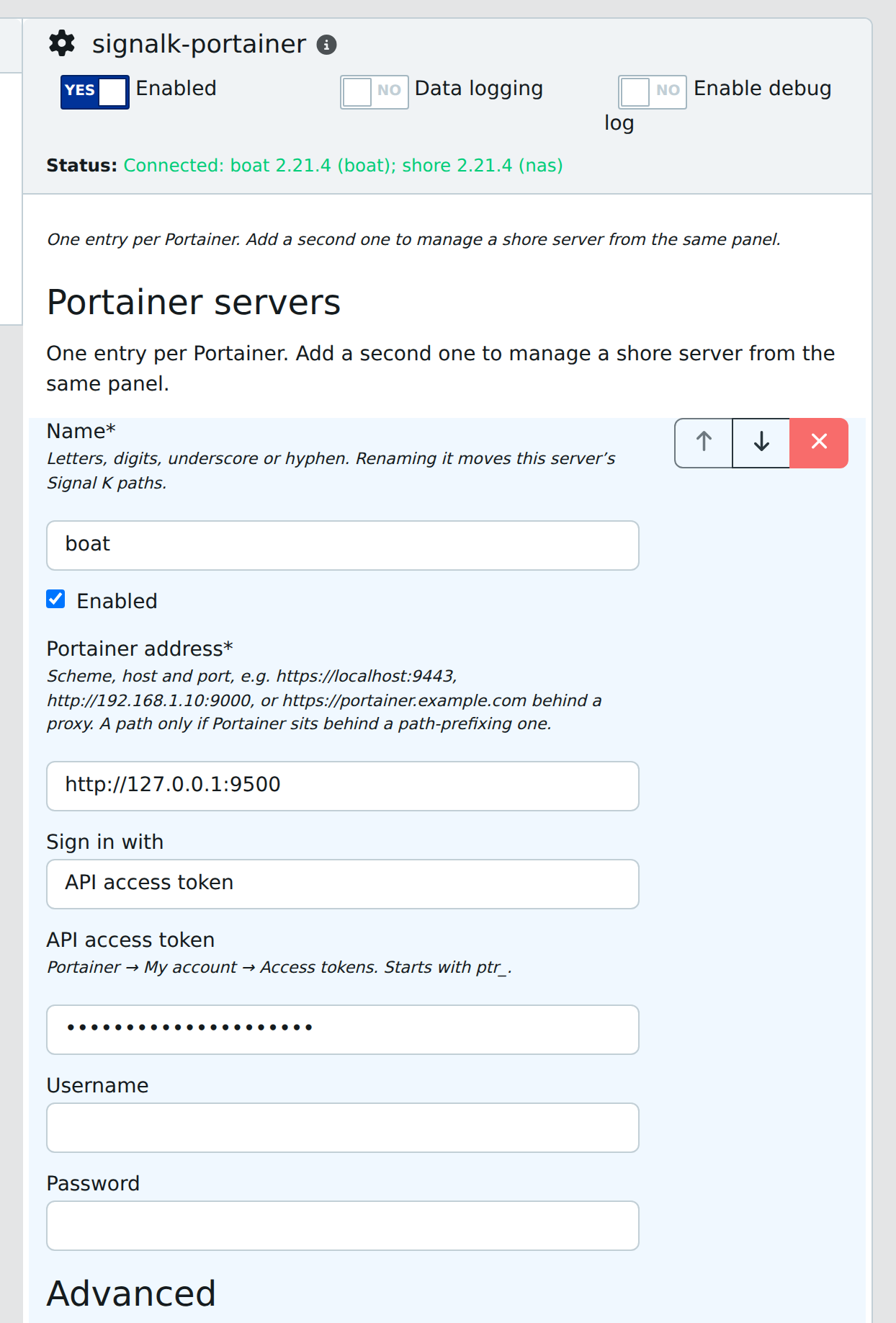Focus the Username input field
Viewport: 896px width, 1323px height.
tap(343, 1127)
